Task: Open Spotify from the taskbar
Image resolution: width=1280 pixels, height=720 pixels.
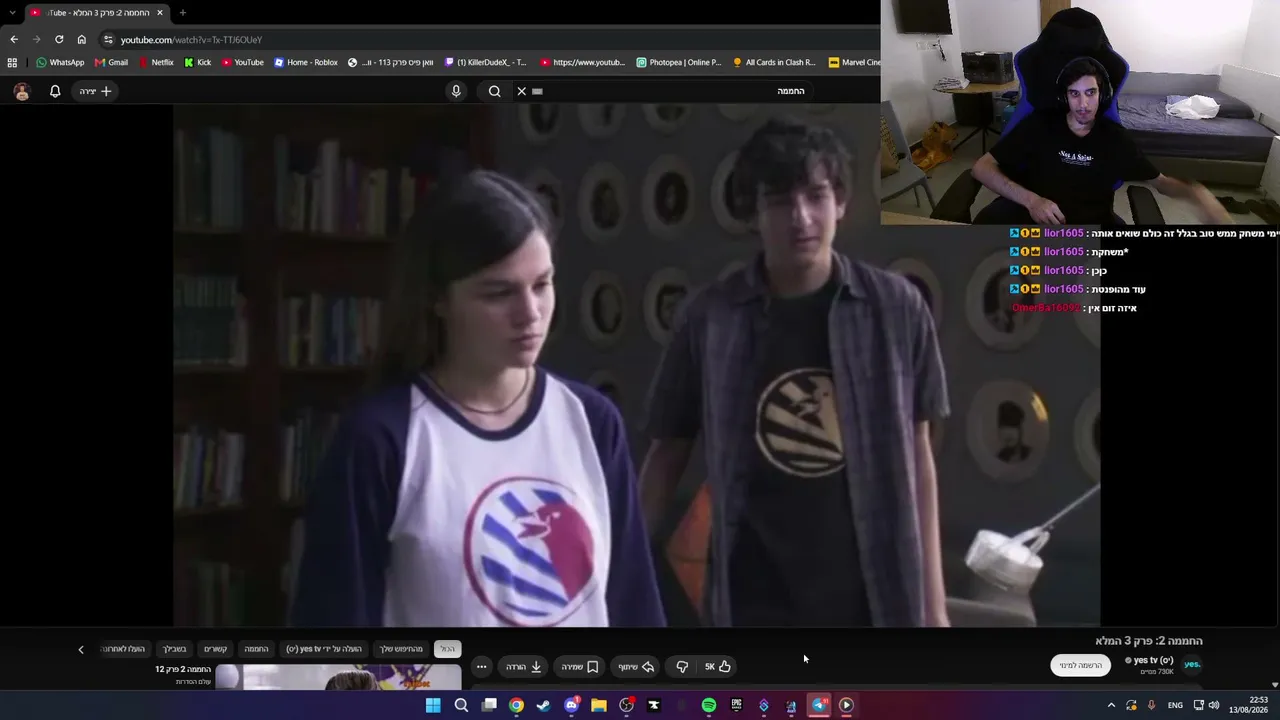Action: [x=709, y=705]
